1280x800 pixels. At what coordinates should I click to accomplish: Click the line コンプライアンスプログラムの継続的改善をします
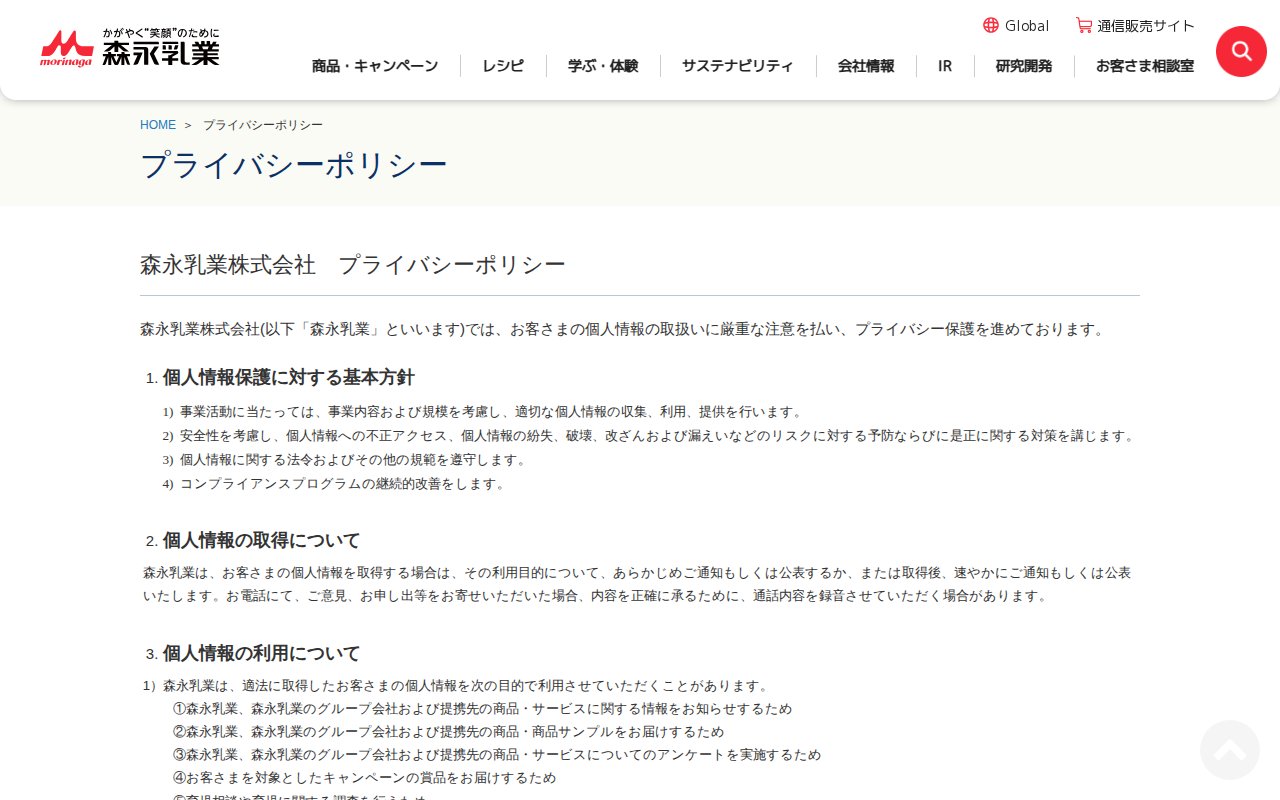345,484
